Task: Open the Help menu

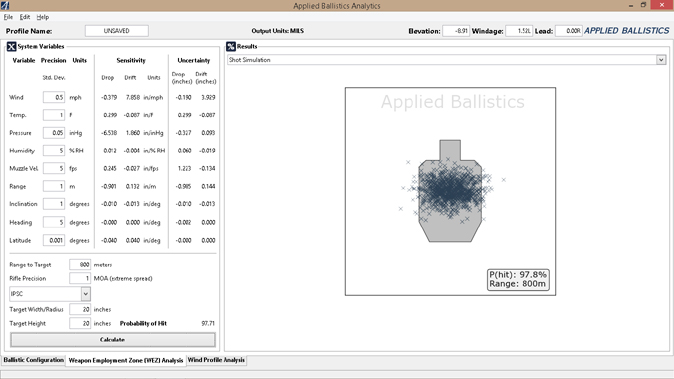Action: [43, 17]
